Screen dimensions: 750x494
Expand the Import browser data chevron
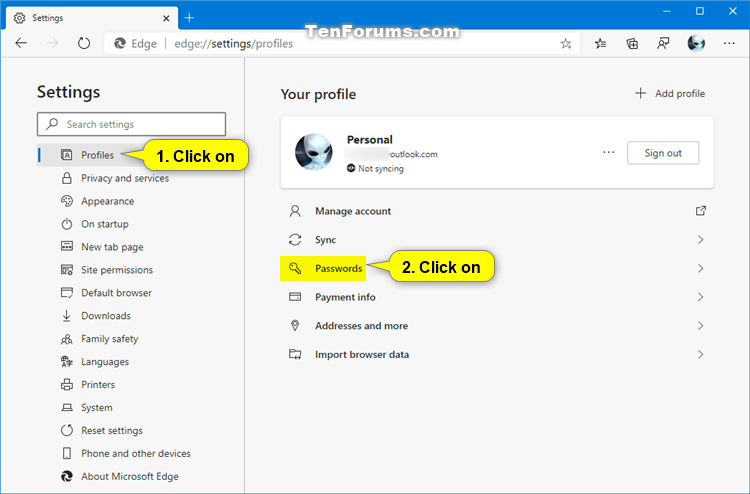pos(700,355)
